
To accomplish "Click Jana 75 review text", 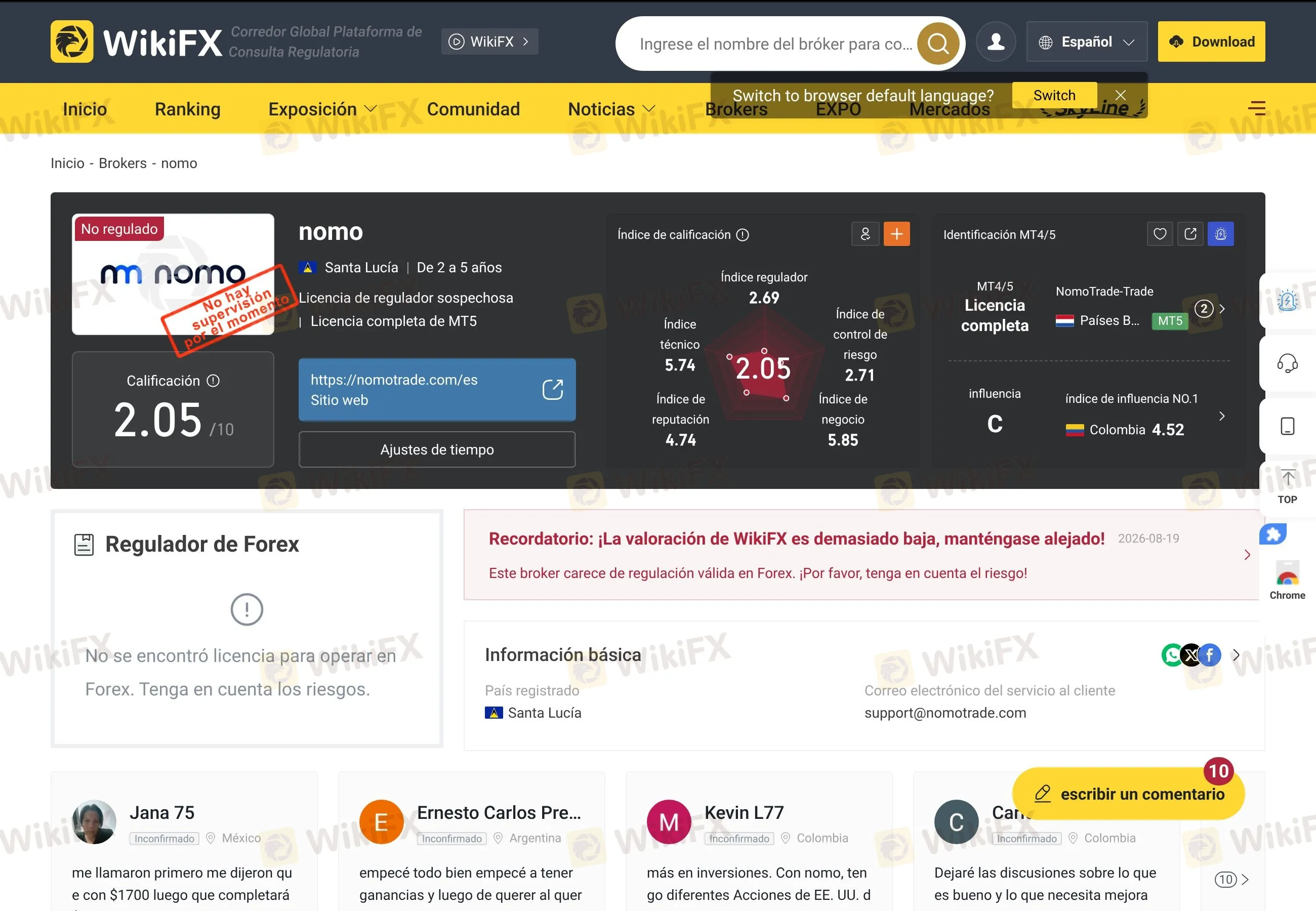I will tap(182, 884).
